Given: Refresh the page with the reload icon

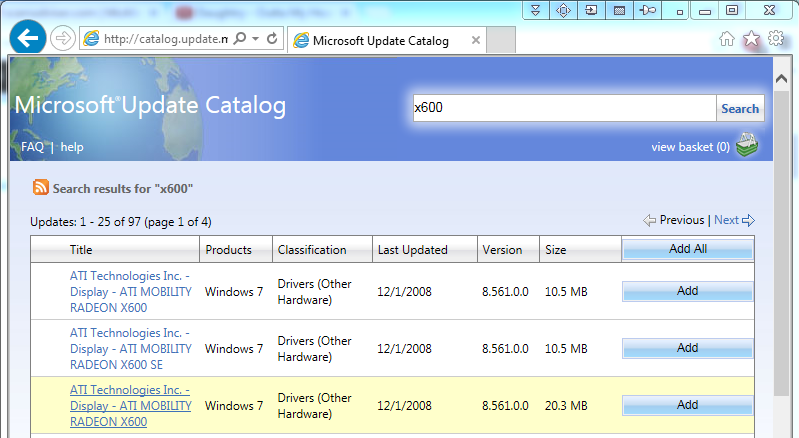Looking at the screenshot, I should pos(272,38).
